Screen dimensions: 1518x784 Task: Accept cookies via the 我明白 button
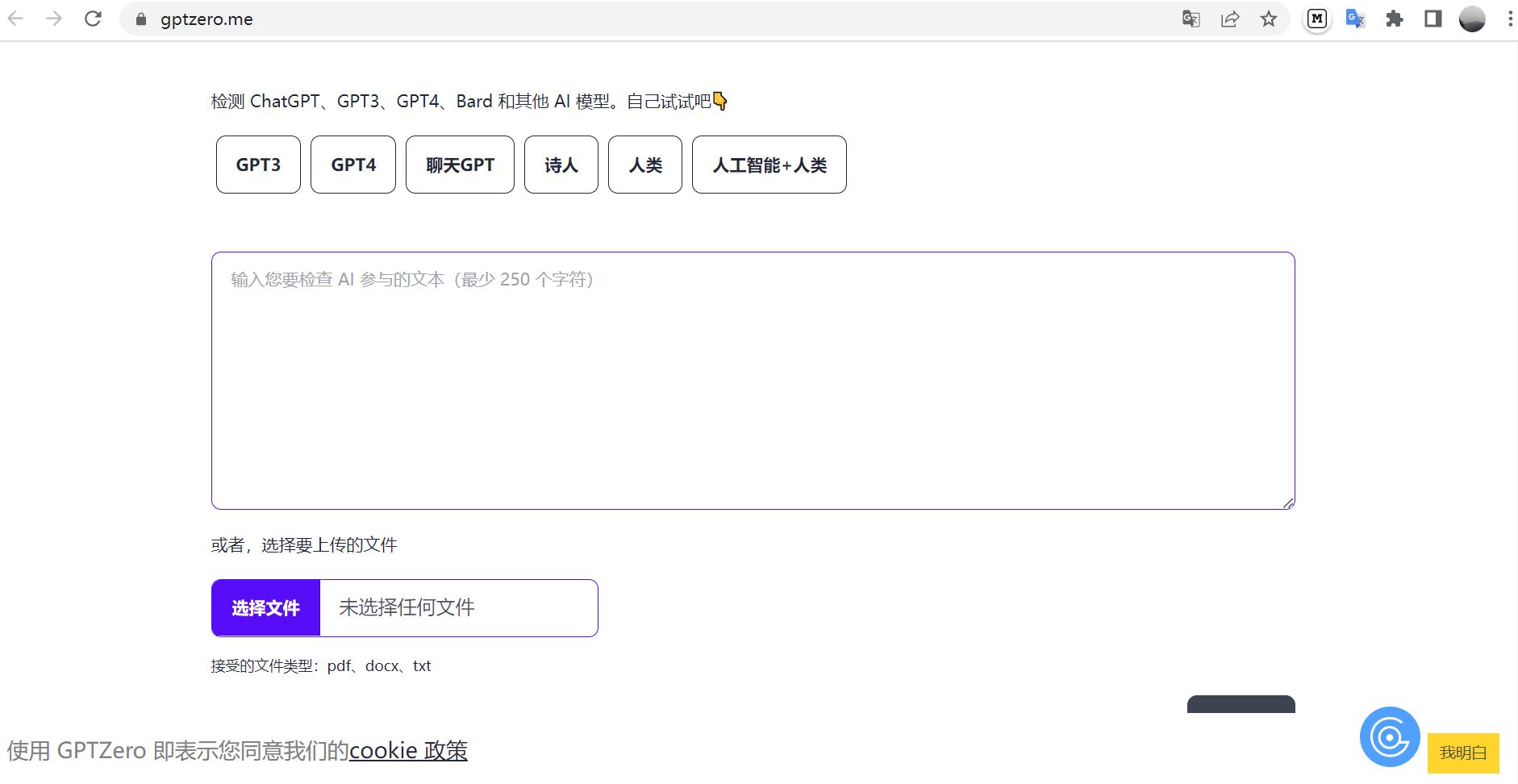[x=1463, y=753]
